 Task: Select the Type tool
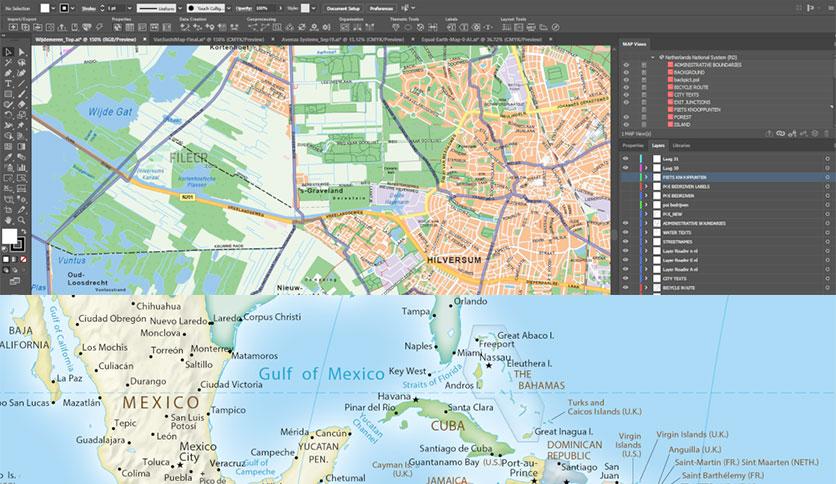8,84
